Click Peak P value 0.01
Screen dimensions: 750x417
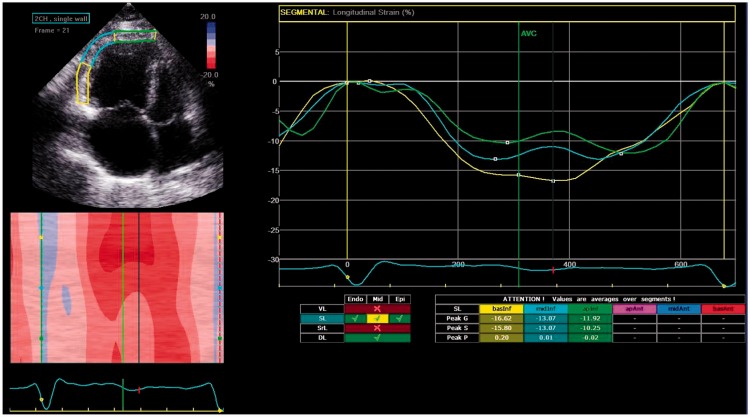546,338
